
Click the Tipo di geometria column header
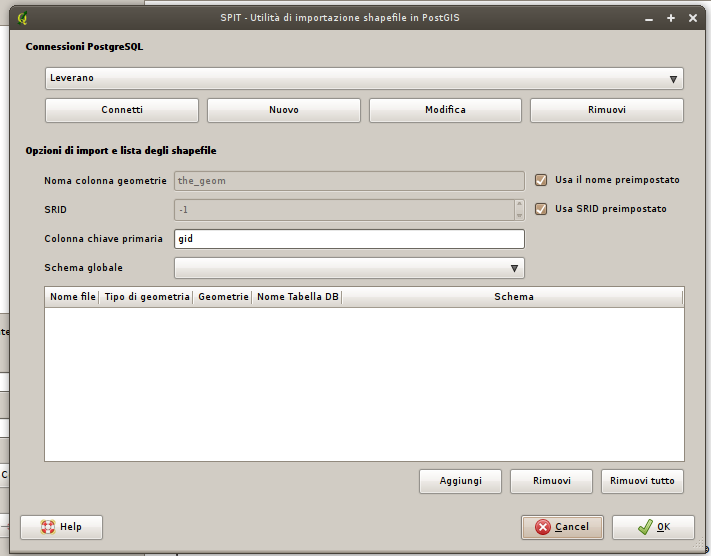pyautogui.click(x=146, y=297)
